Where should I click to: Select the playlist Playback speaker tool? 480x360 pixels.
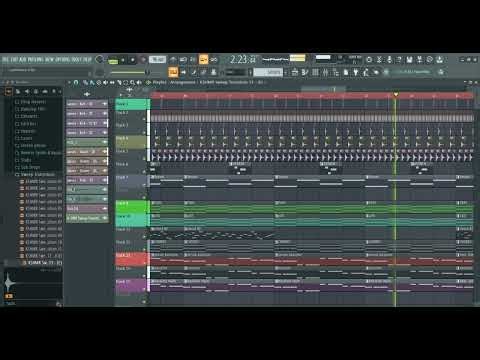pos(139,82)
